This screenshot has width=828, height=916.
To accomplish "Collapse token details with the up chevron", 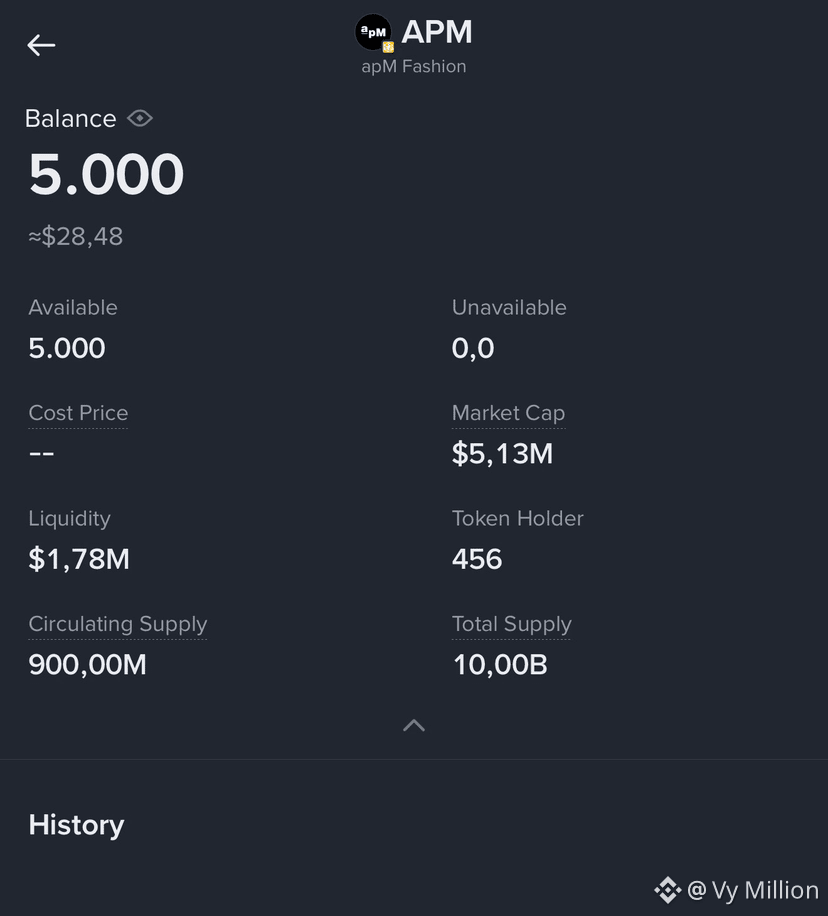I will [x=414, y=726].
